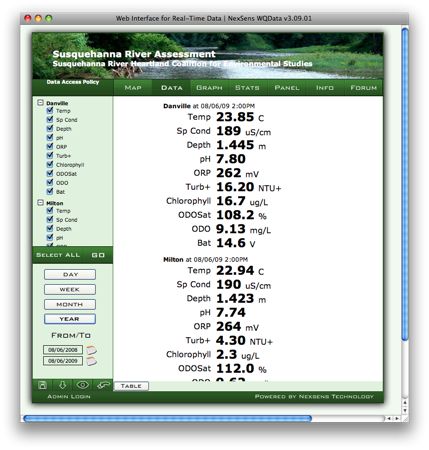Click the vertical scrollbar thumb
This screenshot has height=450, width=429.
(405, 184)
